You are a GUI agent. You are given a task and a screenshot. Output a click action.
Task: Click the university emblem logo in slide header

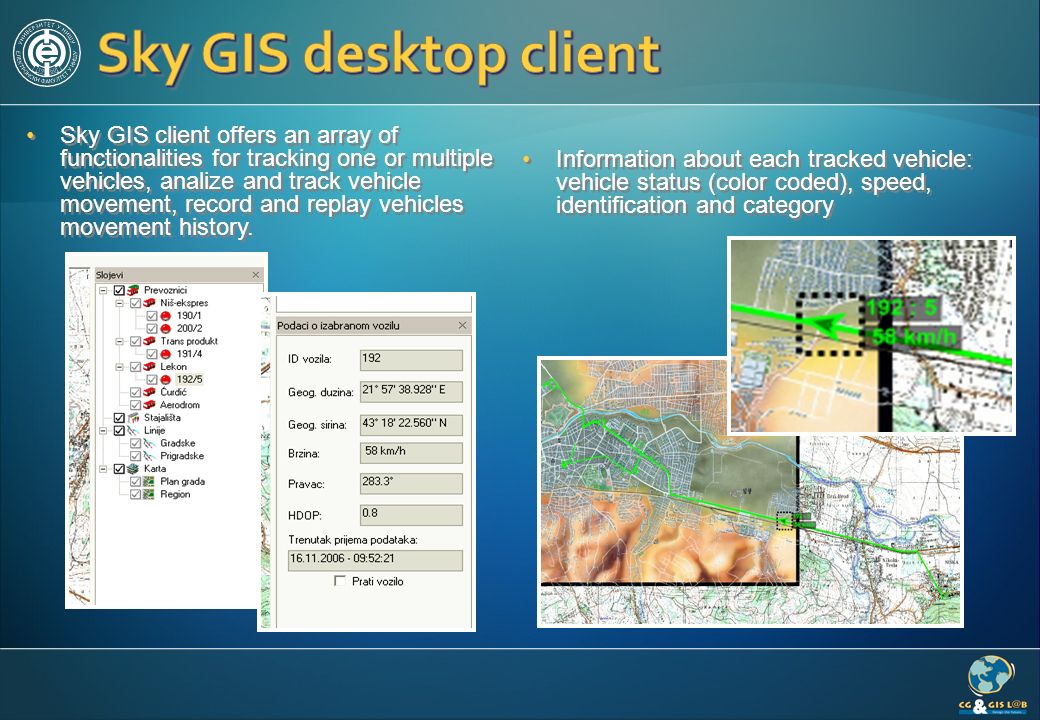[x=46, y=53]
